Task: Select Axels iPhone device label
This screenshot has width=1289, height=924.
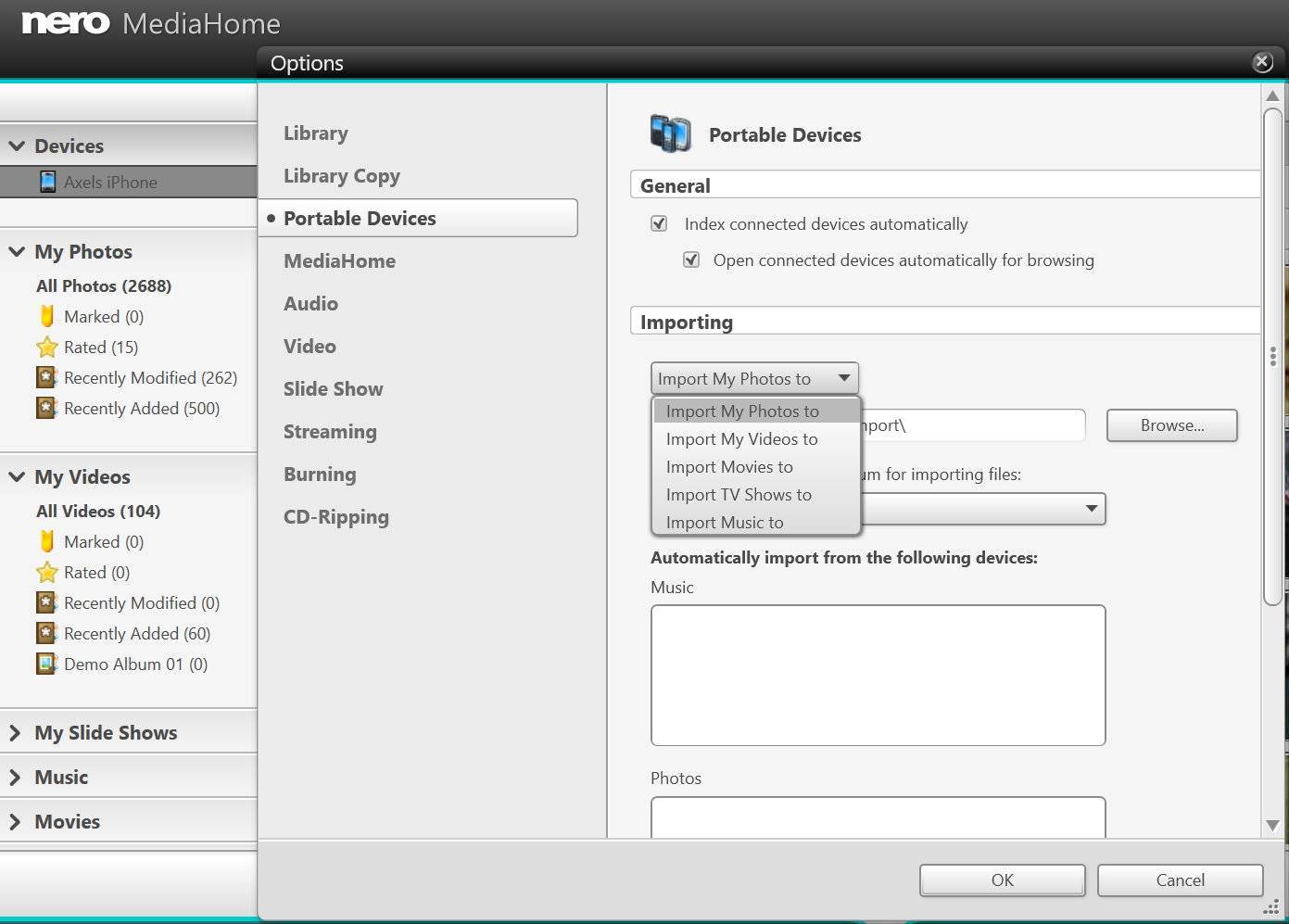Action: [x=110, y=183]
